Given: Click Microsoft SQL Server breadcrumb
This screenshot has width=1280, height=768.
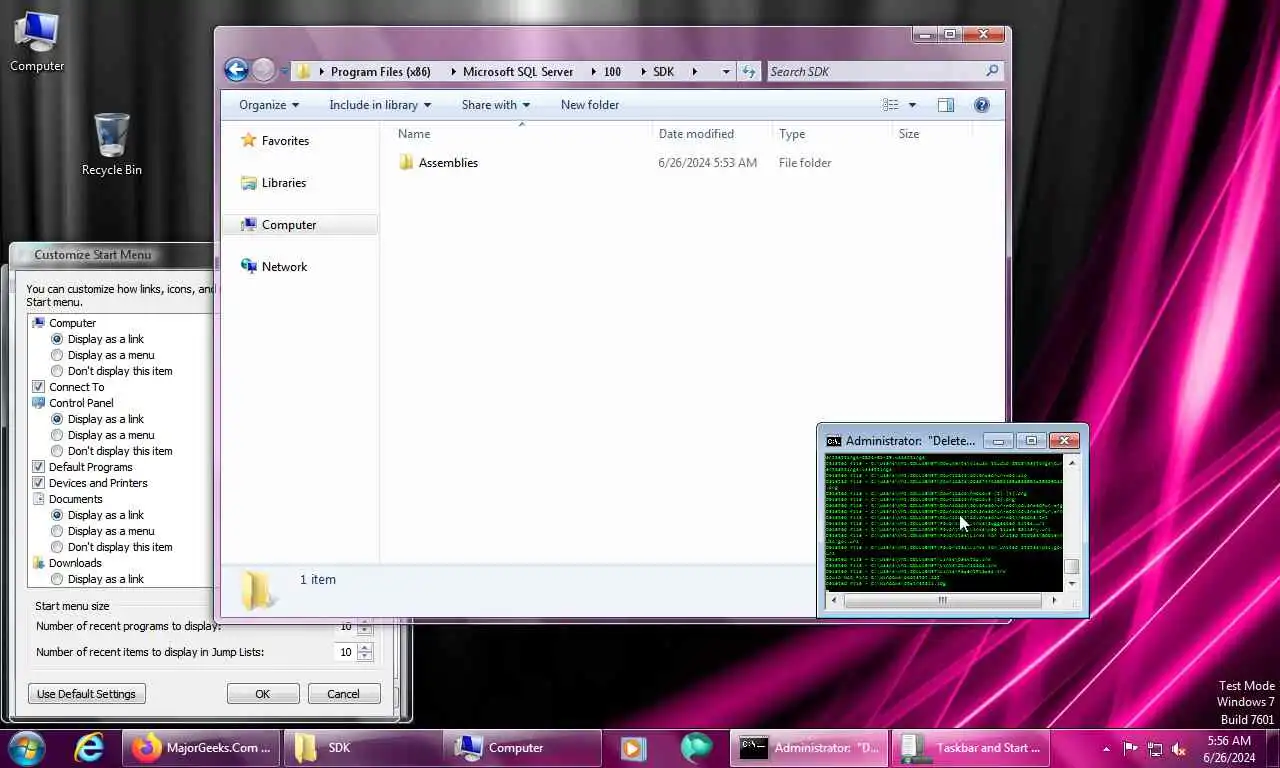Looking at the screenshot, I should click(x=518, y=72).
